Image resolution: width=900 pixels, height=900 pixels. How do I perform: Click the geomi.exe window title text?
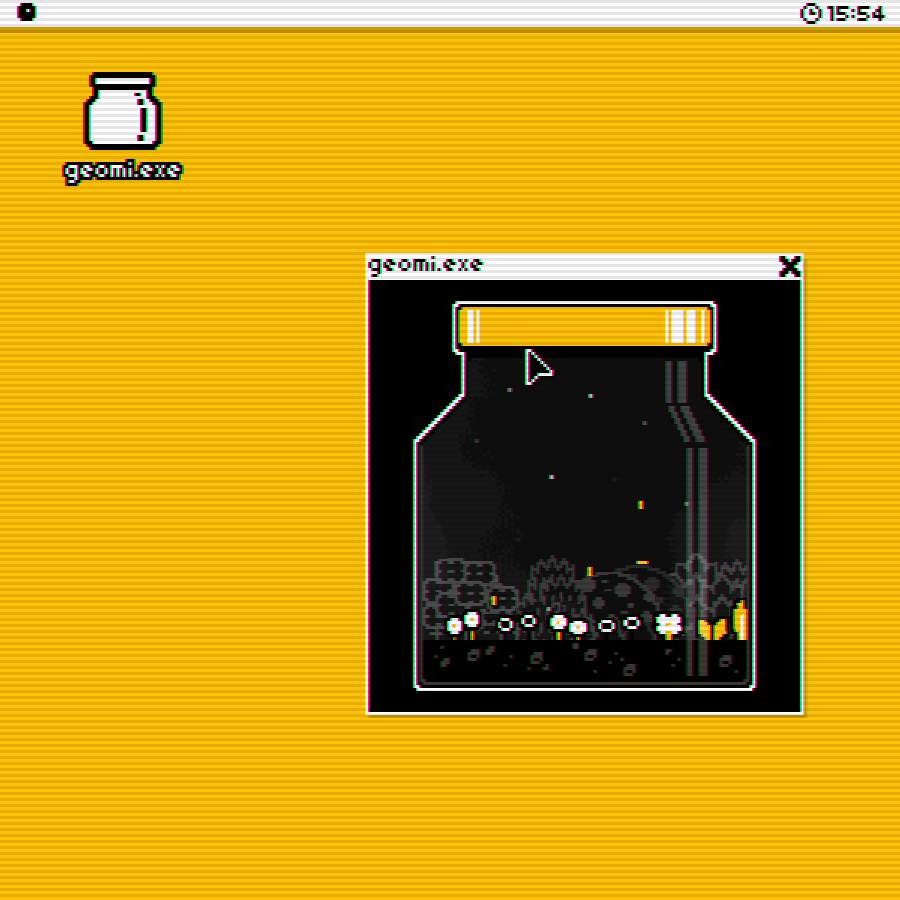(425, 265)
